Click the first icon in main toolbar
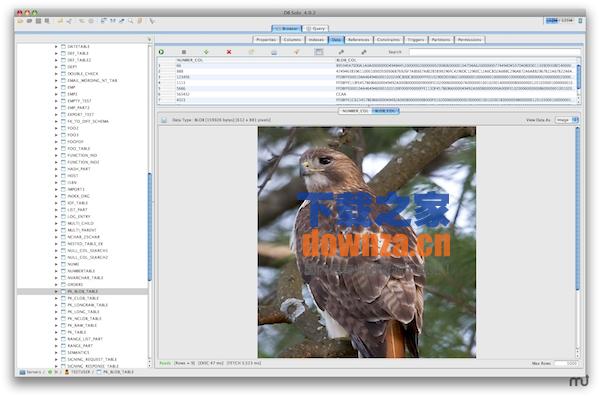This screenshot has height=397, width=600. point(20,21)
